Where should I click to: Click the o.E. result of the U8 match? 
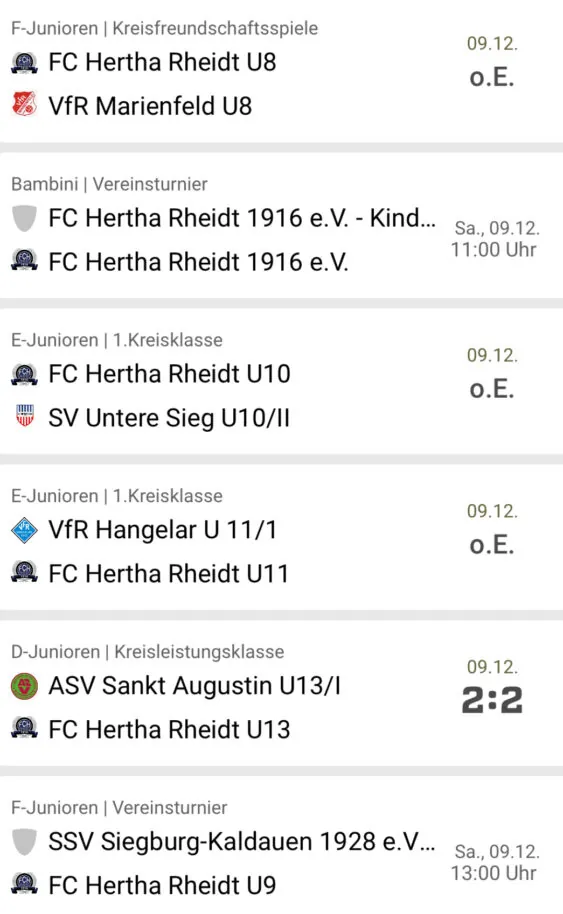[x=492, y=77]
